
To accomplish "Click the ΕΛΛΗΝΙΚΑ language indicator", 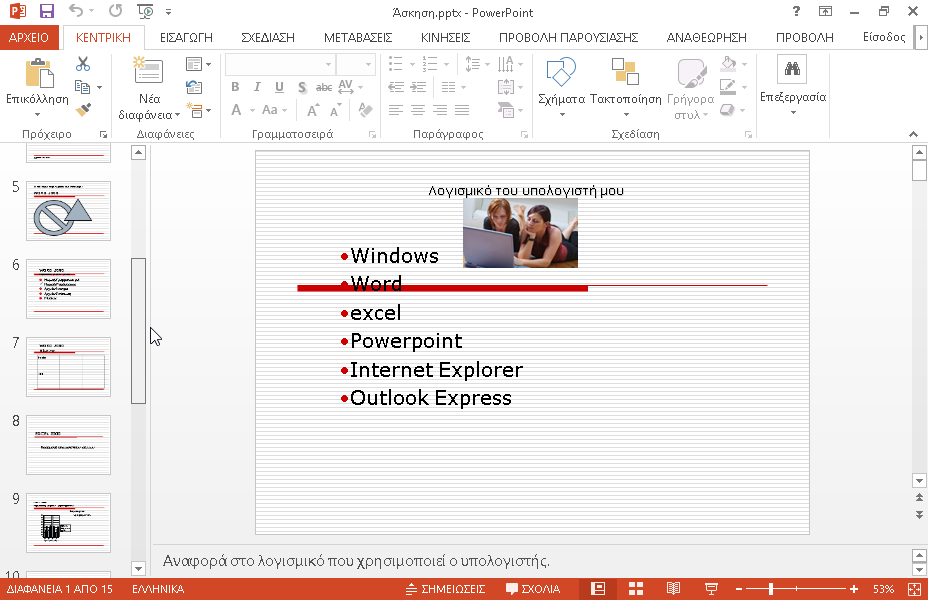I will (158, 589).
